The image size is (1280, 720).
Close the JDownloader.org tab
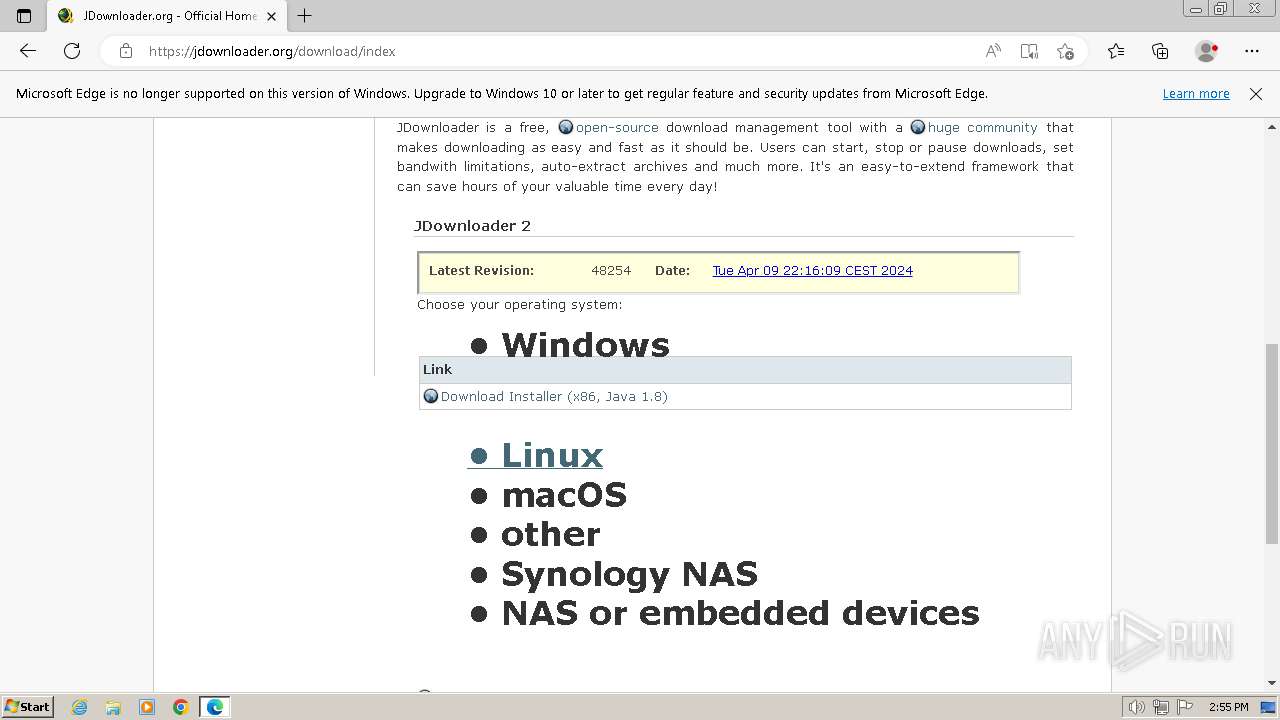tap(271, 16)
